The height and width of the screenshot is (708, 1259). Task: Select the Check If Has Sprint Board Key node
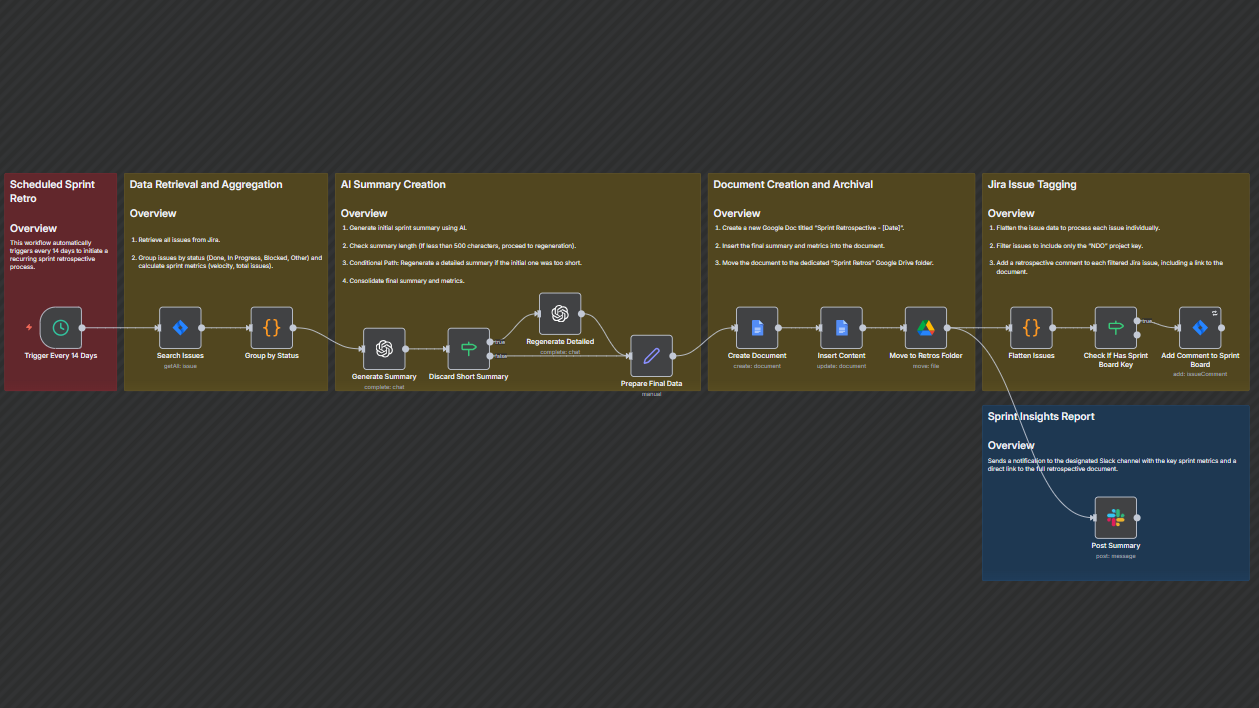coord(1115,327)
